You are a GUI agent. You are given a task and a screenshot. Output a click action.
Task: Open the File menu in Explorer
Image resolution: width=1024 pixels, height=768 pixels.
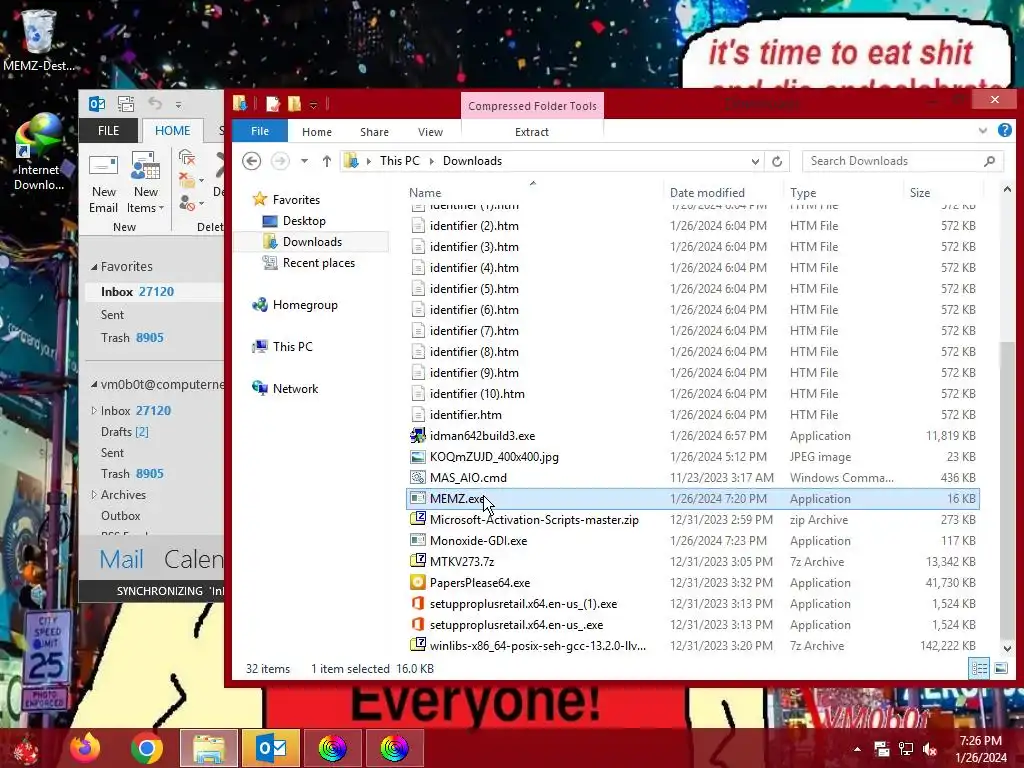[x=260, y=131]
